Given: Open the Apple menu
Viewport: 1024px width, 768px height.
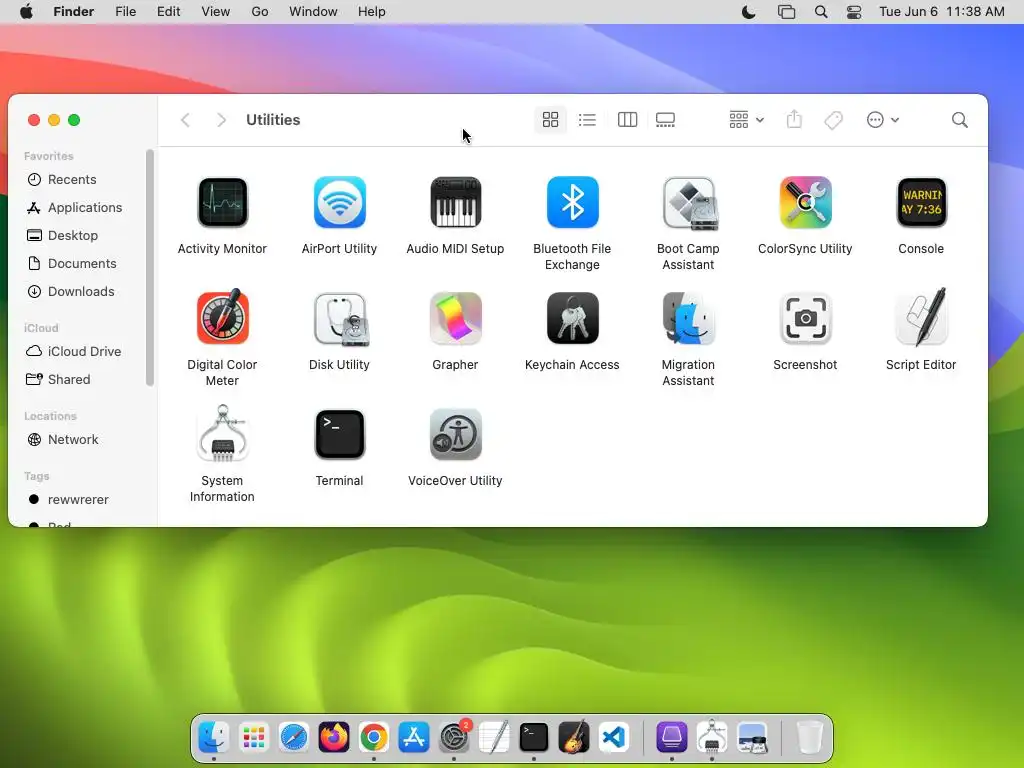Looking at the screenshot, I should tap(26, 12).
